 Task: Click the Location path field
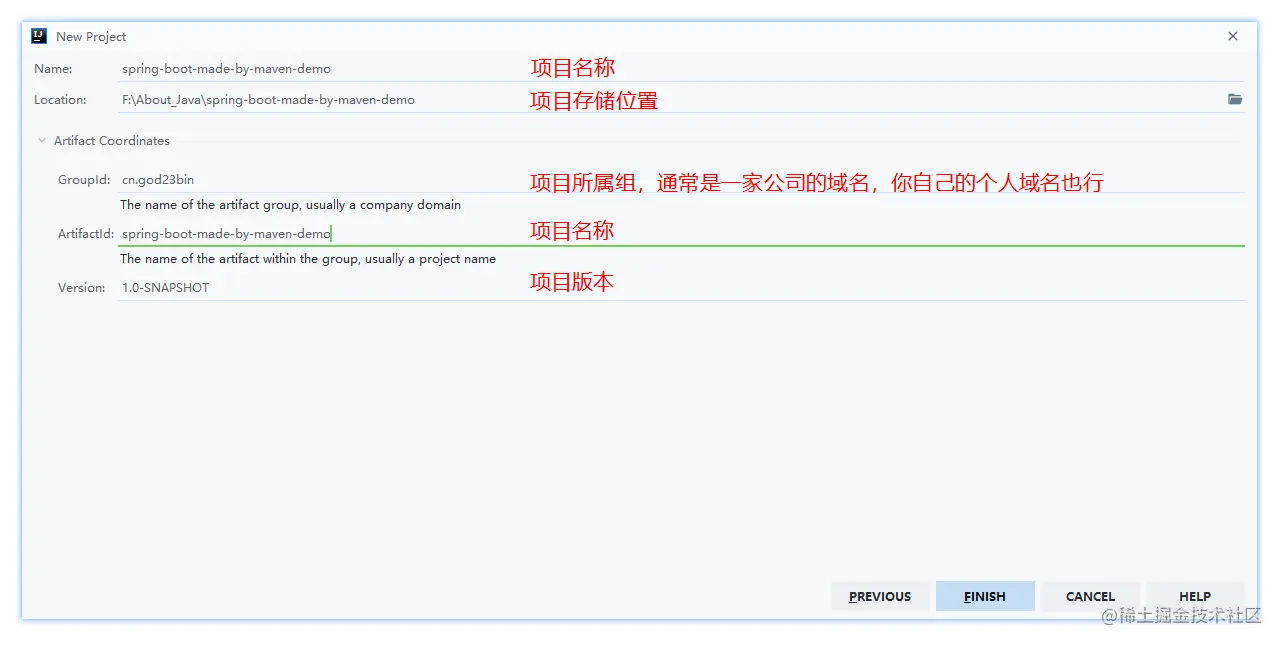(670, 100)
